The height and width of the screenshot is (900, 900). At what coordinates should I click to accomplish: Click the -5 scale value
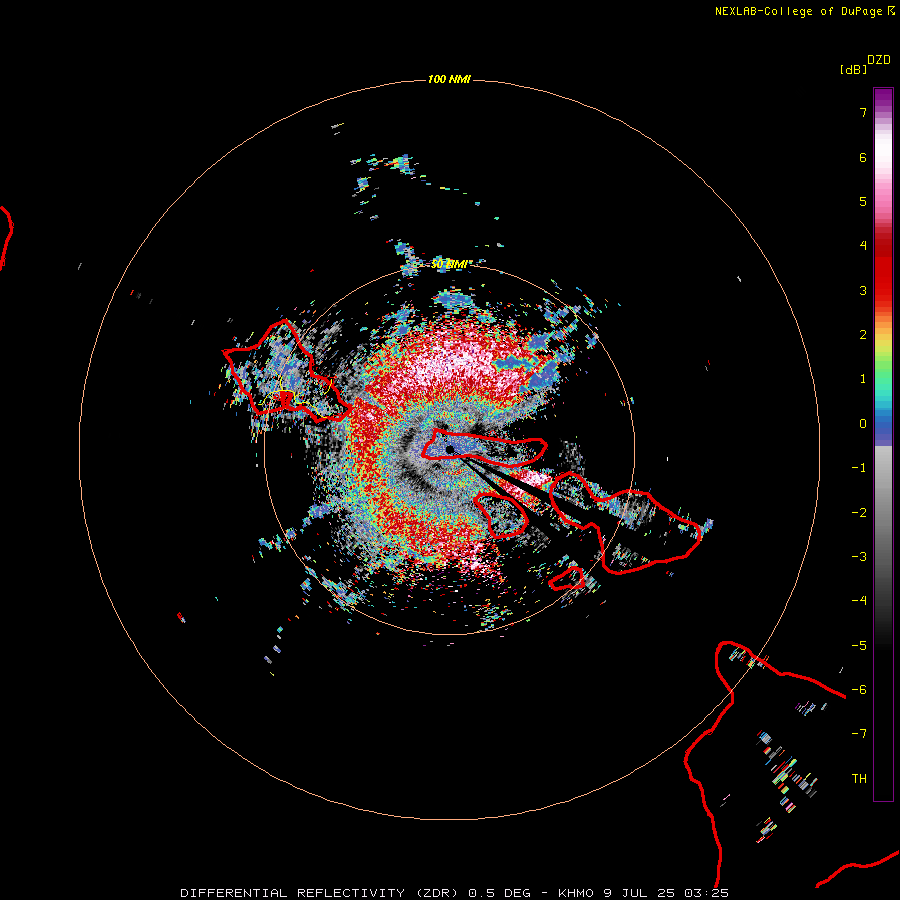(859, 646)
